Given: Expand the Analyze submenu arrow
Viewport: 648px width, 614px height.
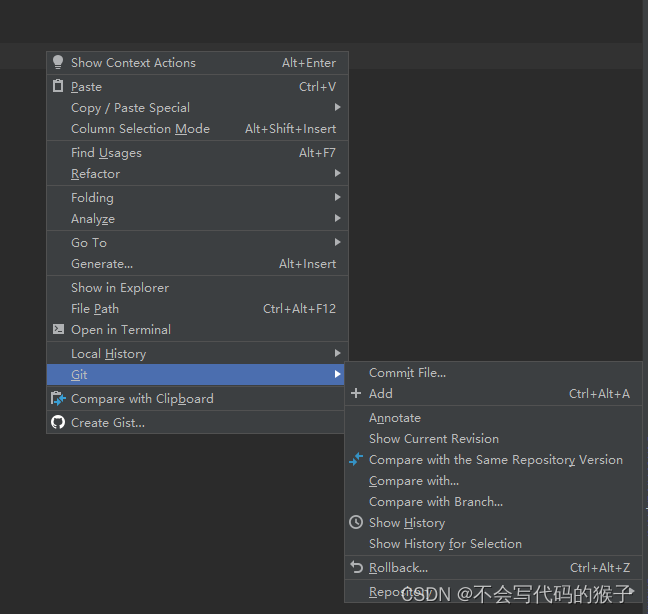Looking at the screenshot, I should pyautogui.click(x=338, y=218).
